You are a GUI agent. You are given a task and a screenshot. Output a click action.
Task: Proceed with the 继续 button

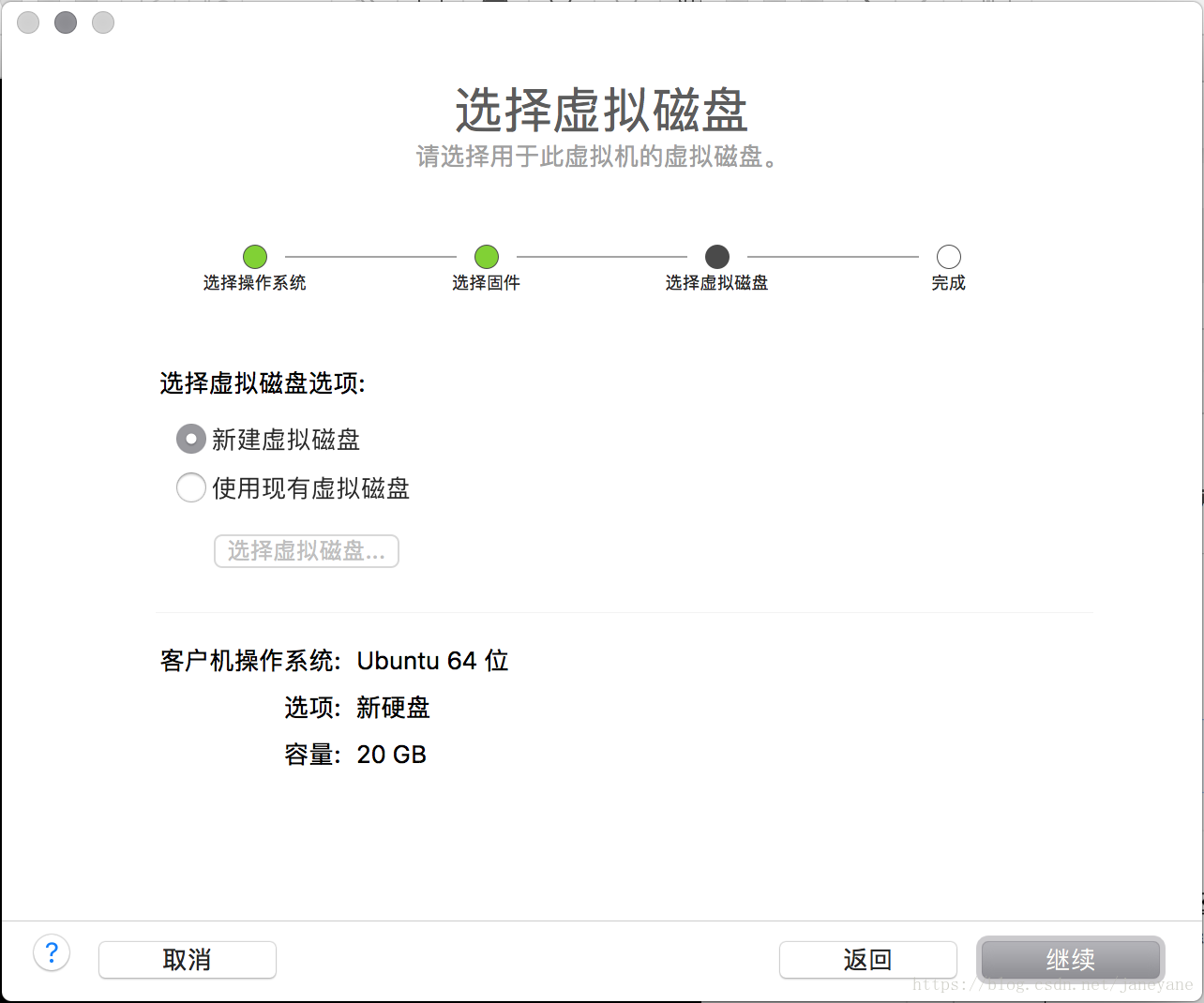(1071, 960)
